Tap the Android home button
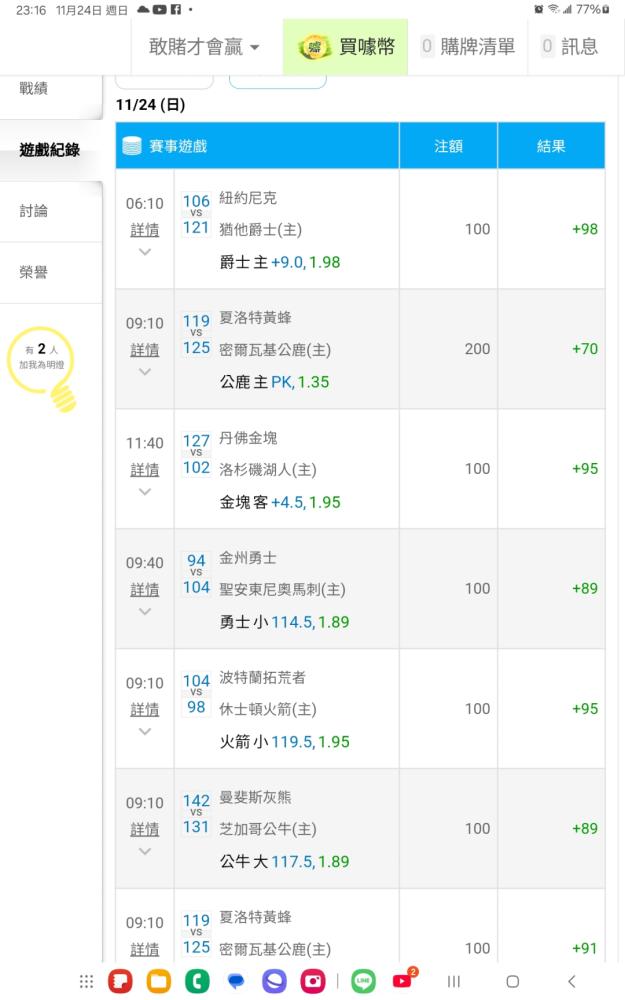This screenshot has width=625, height=1000. pos(512,981)
